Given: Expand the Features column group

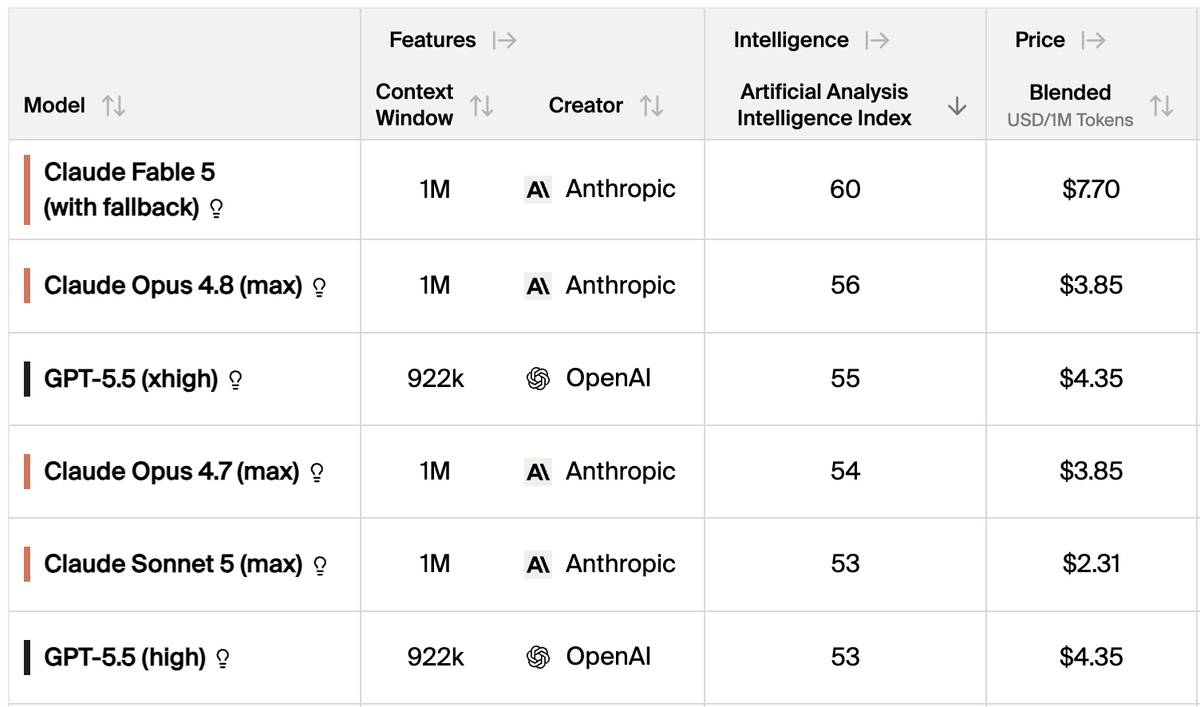Looking at the screenshot, I should [x=505, y=40].
